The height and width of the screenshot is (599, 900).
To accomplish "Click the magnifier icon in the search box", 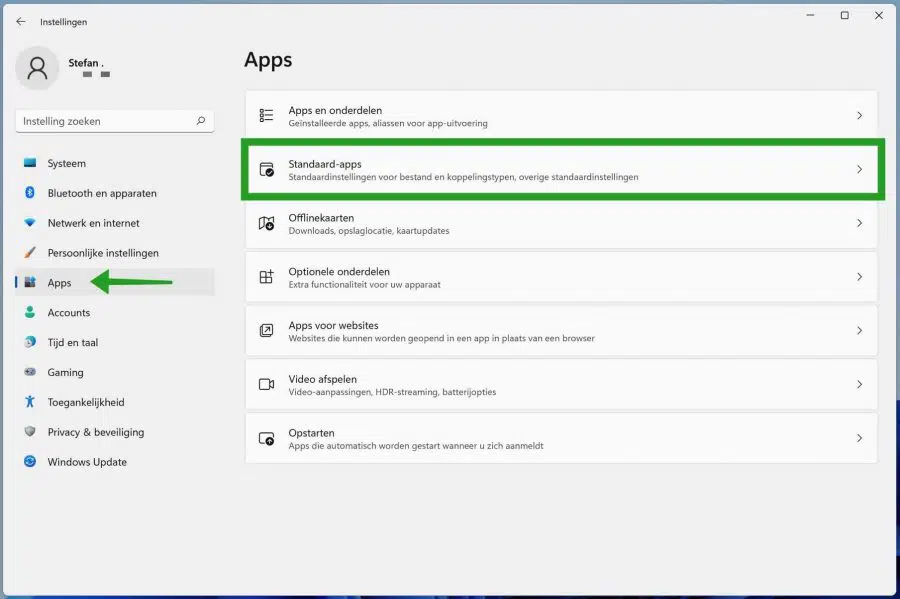I will coord(201,120).
